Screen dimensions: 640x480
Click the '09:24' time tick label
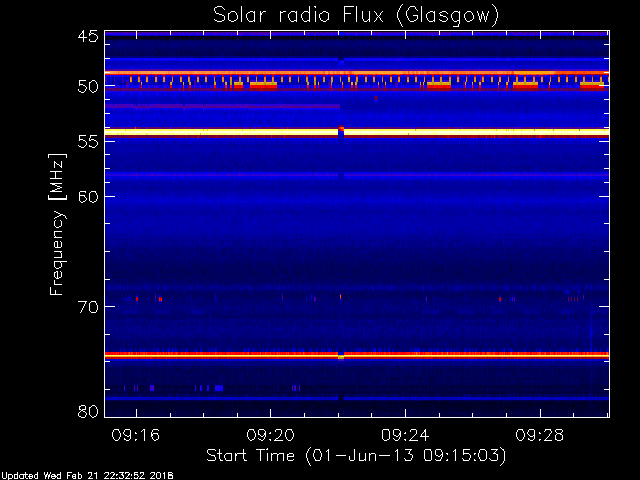[405, 435]
